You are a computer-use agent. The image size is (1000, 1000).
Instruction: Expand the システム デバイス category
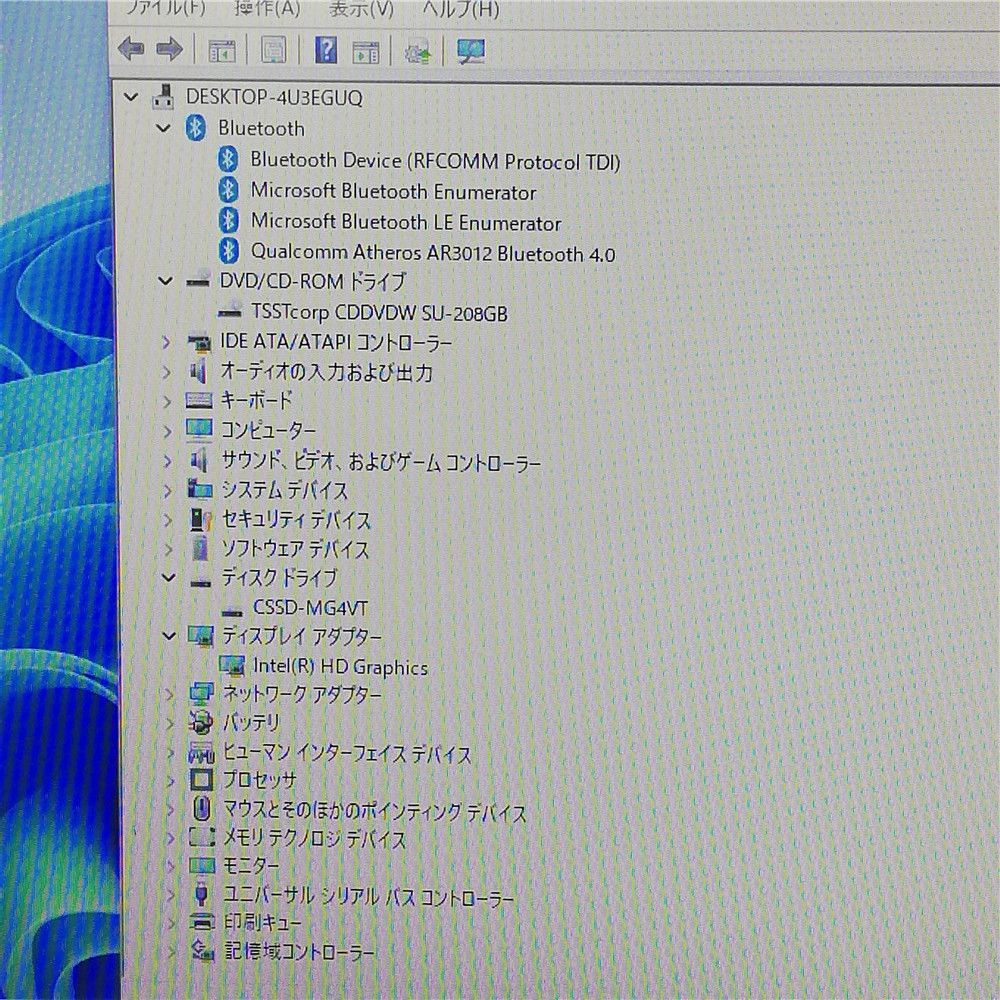(x=168, y=490)
